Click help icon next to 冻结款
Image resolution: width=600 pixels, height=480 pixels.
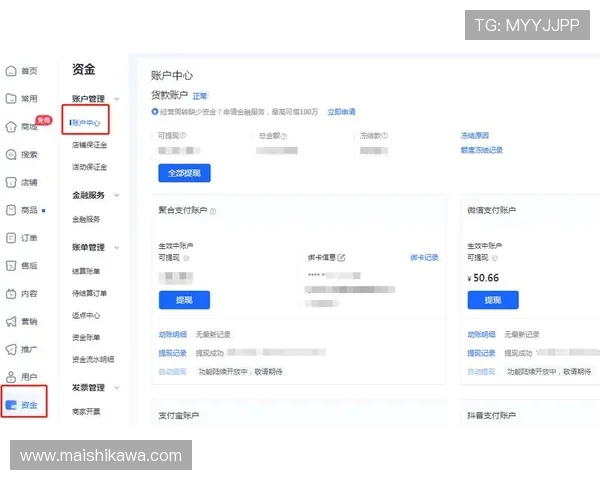[x=385, y=135]
